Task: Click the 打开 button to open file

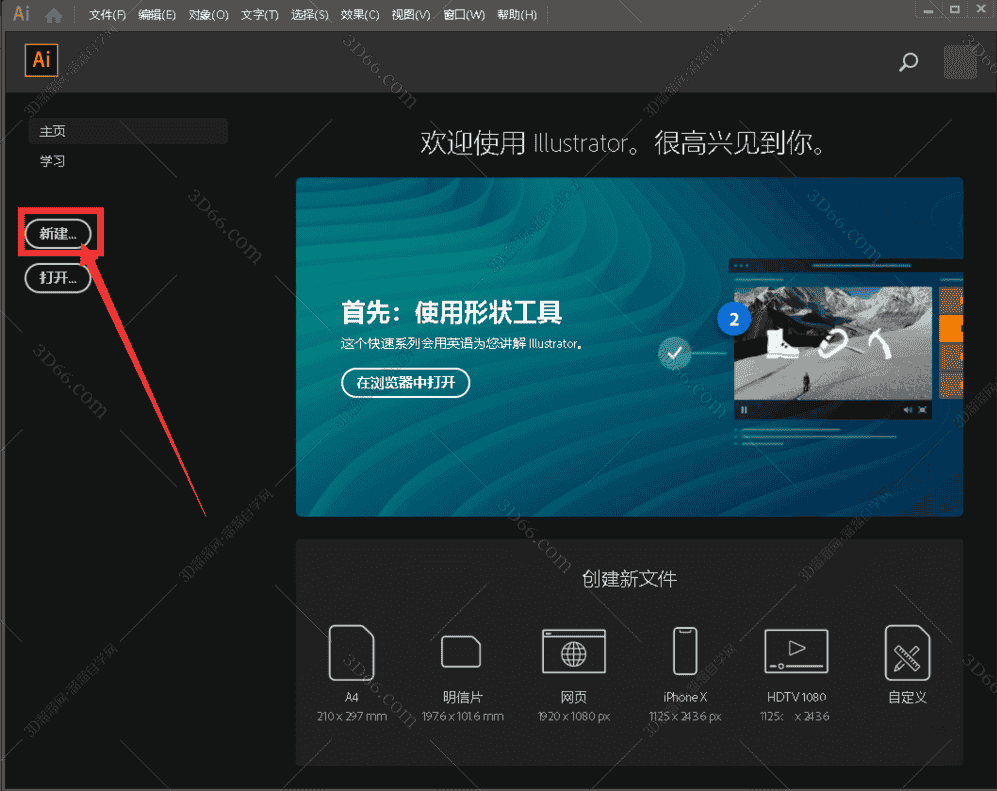Action: tap(57, 278)
